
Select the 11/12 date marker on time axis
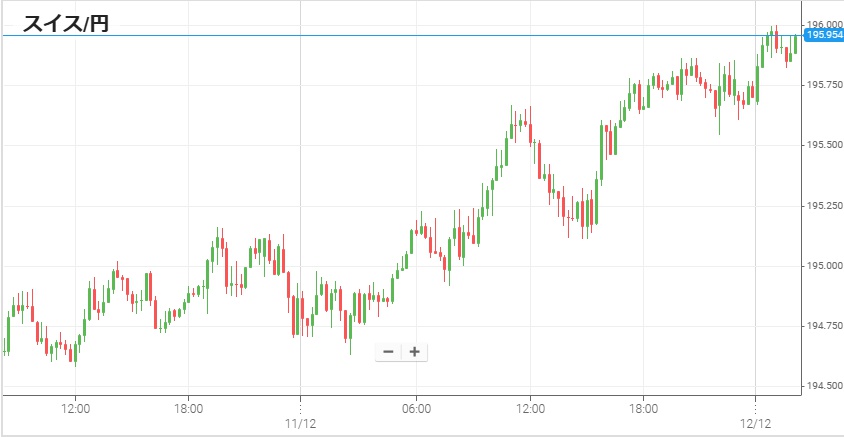pyautogui.click(x=301, y=423)
